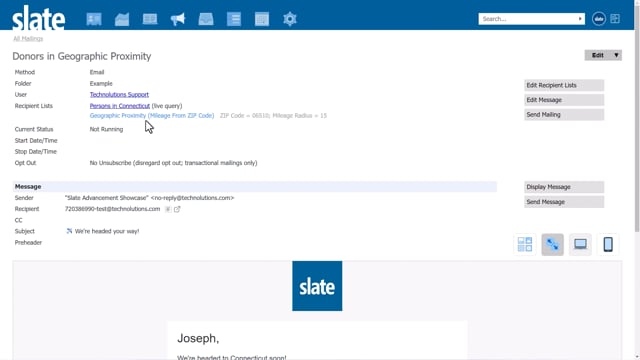
Task: Switch to mobile phone preview
Action: point(608,244)
